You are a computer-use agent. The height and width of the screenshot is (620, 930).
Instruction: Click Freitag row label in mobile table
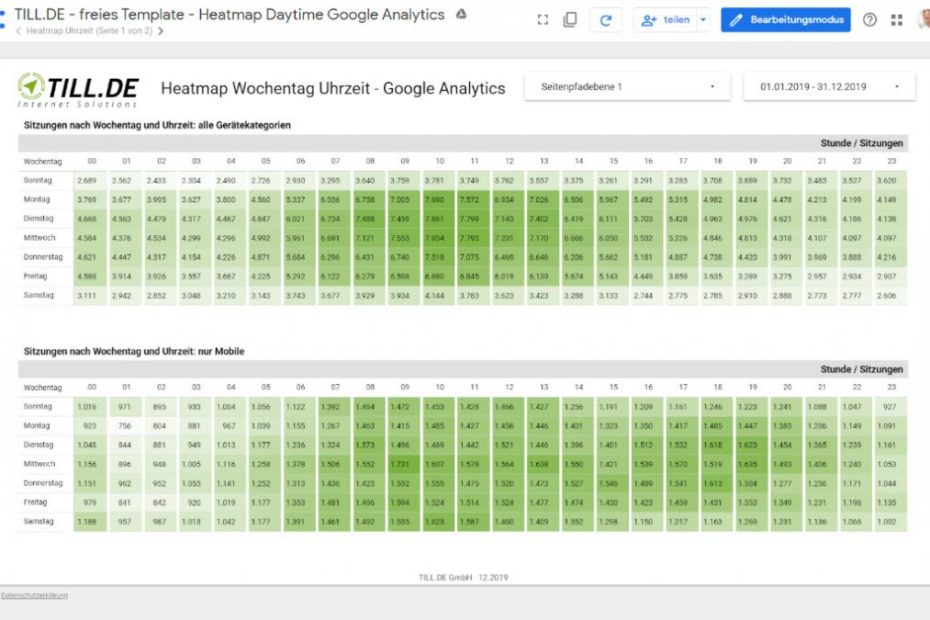point(35,502)
